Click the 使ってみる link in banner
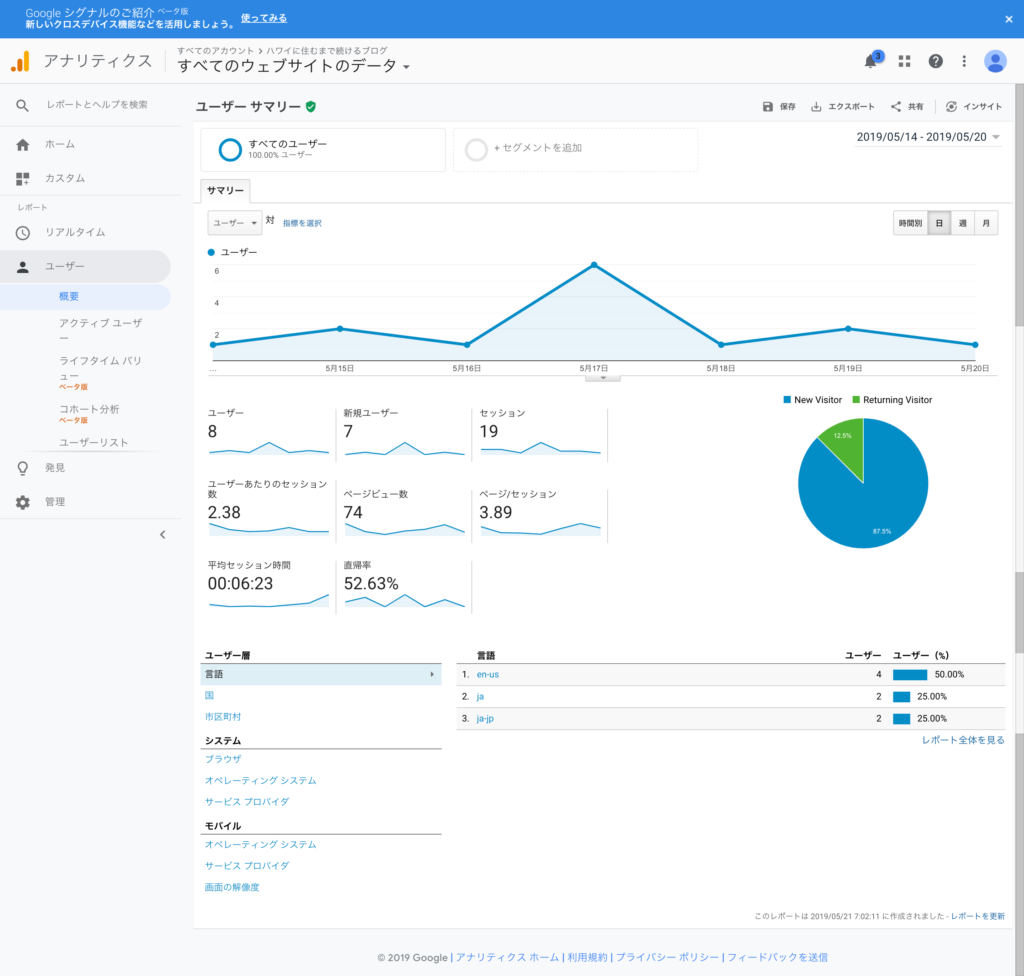1024x976 pixels. [x=263, y=19]
